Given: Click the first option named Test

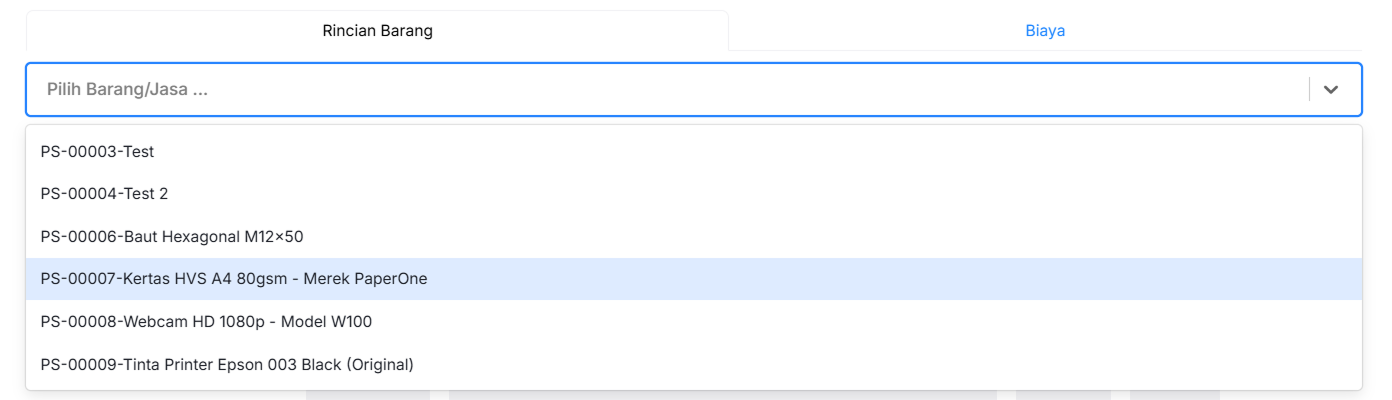Looking at the screenshot, I should point(97,152).
